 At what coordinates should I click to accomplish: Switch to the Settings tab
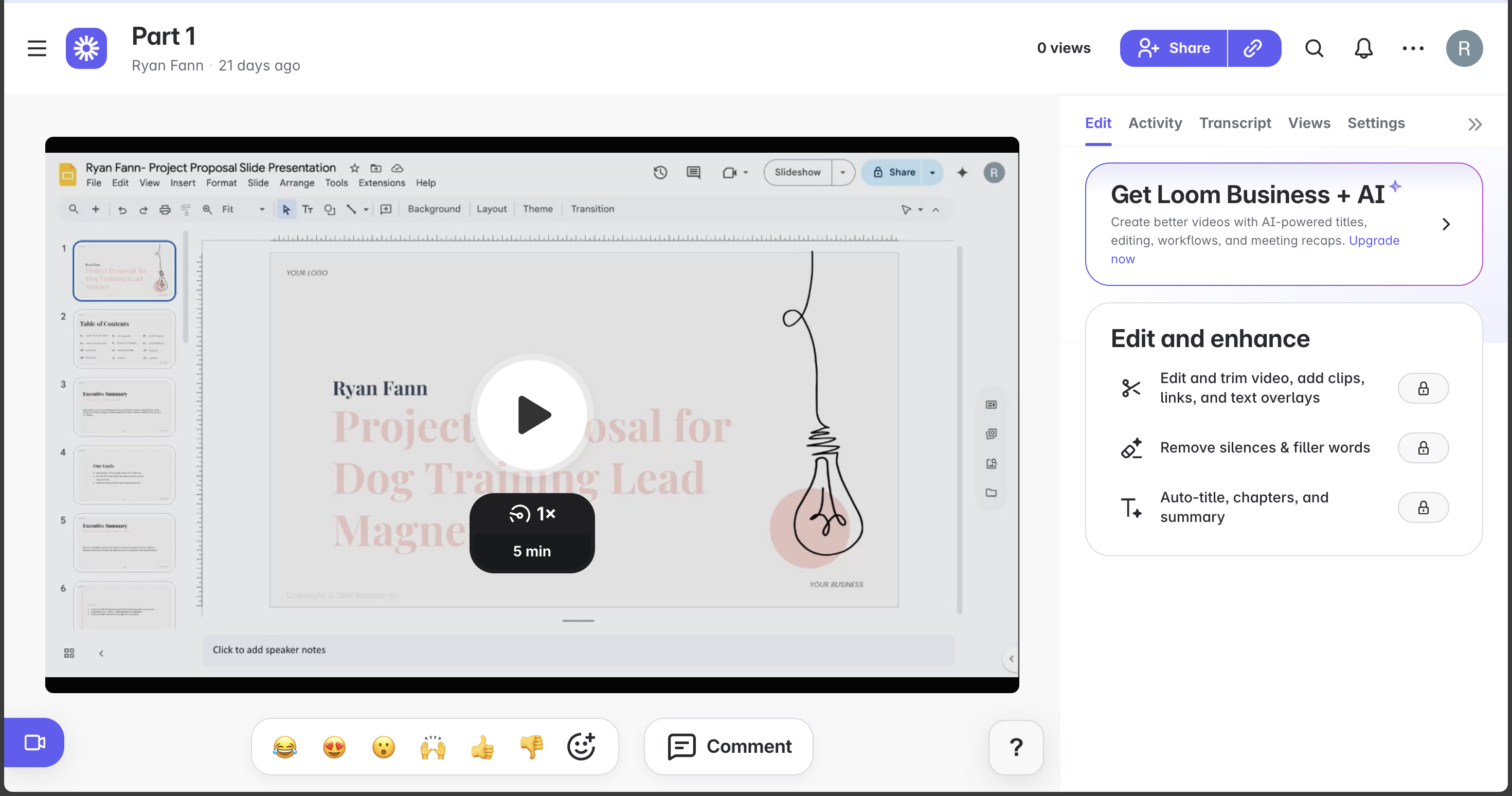click(x=1376, y=123)
